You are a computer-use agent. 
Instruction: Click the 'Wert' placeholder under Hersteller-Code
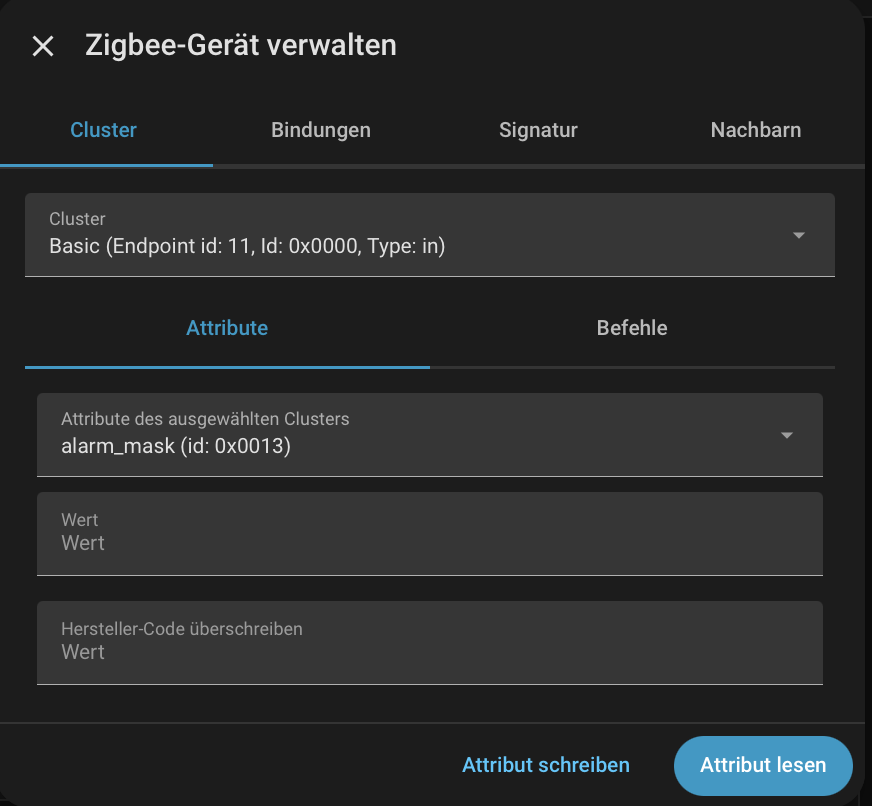(x=83, y=652)
